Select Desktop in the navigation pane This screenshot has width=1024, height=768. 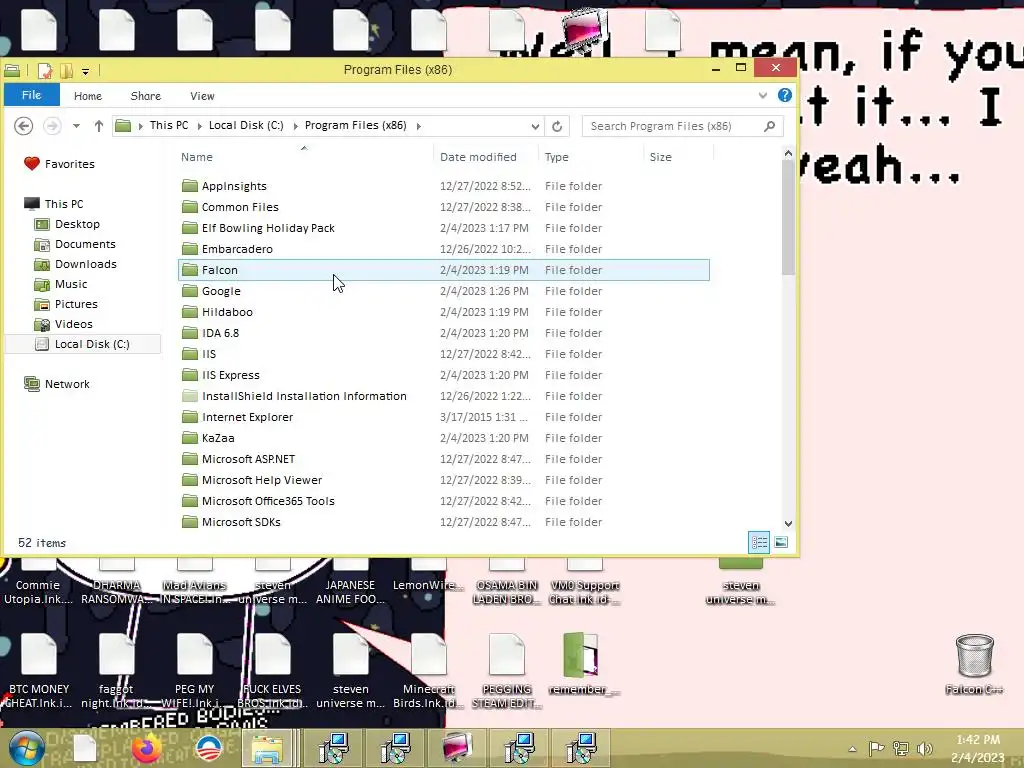coord(77,224)
